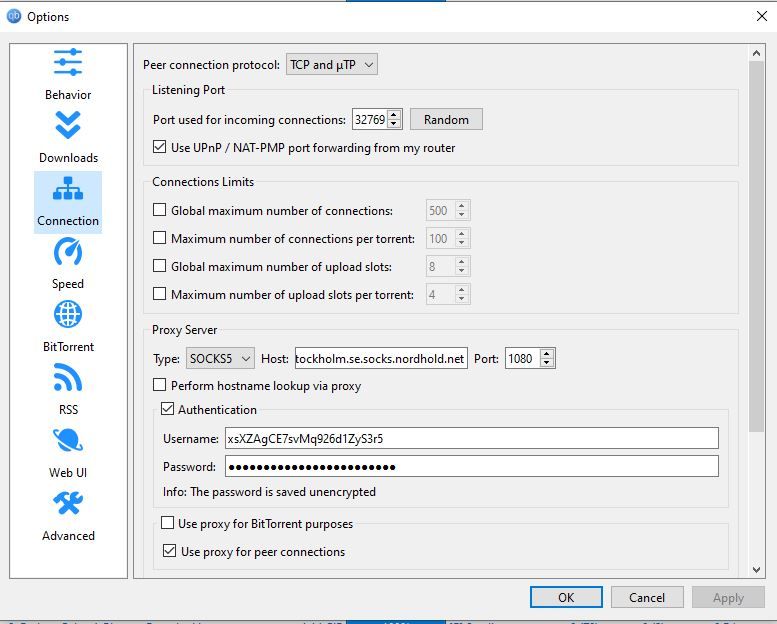777x624 pixels.
Task: Select the Downloads section icon
Action: coord(68,126)
